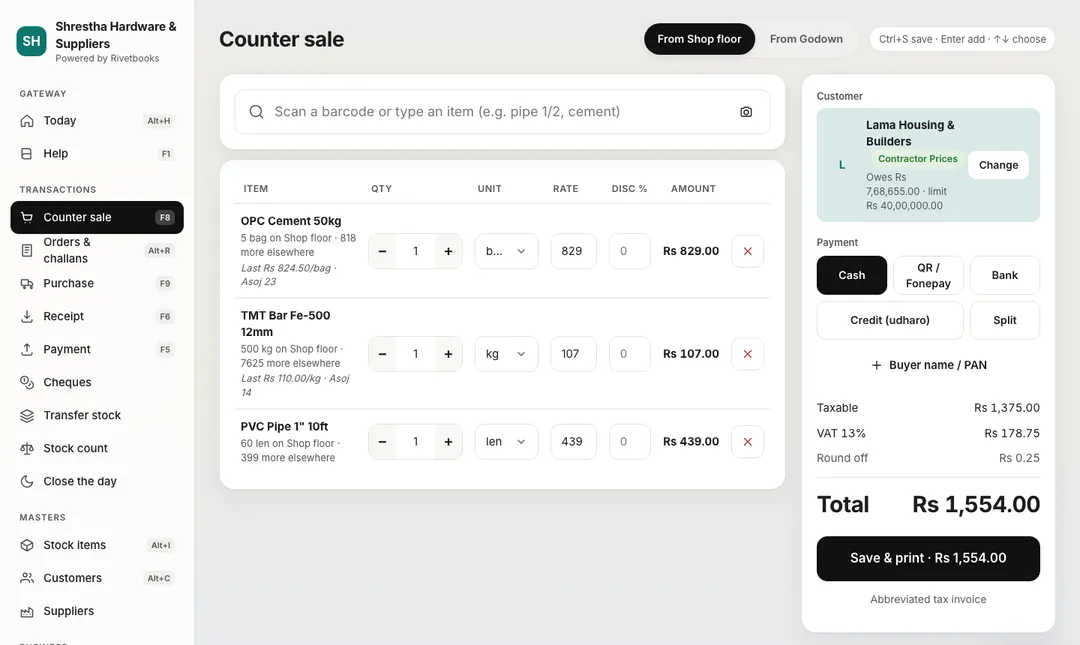Screen dimensions: 1080x645
Task: Edit rate 107 for TMT Bar
Action: point(573,354)
